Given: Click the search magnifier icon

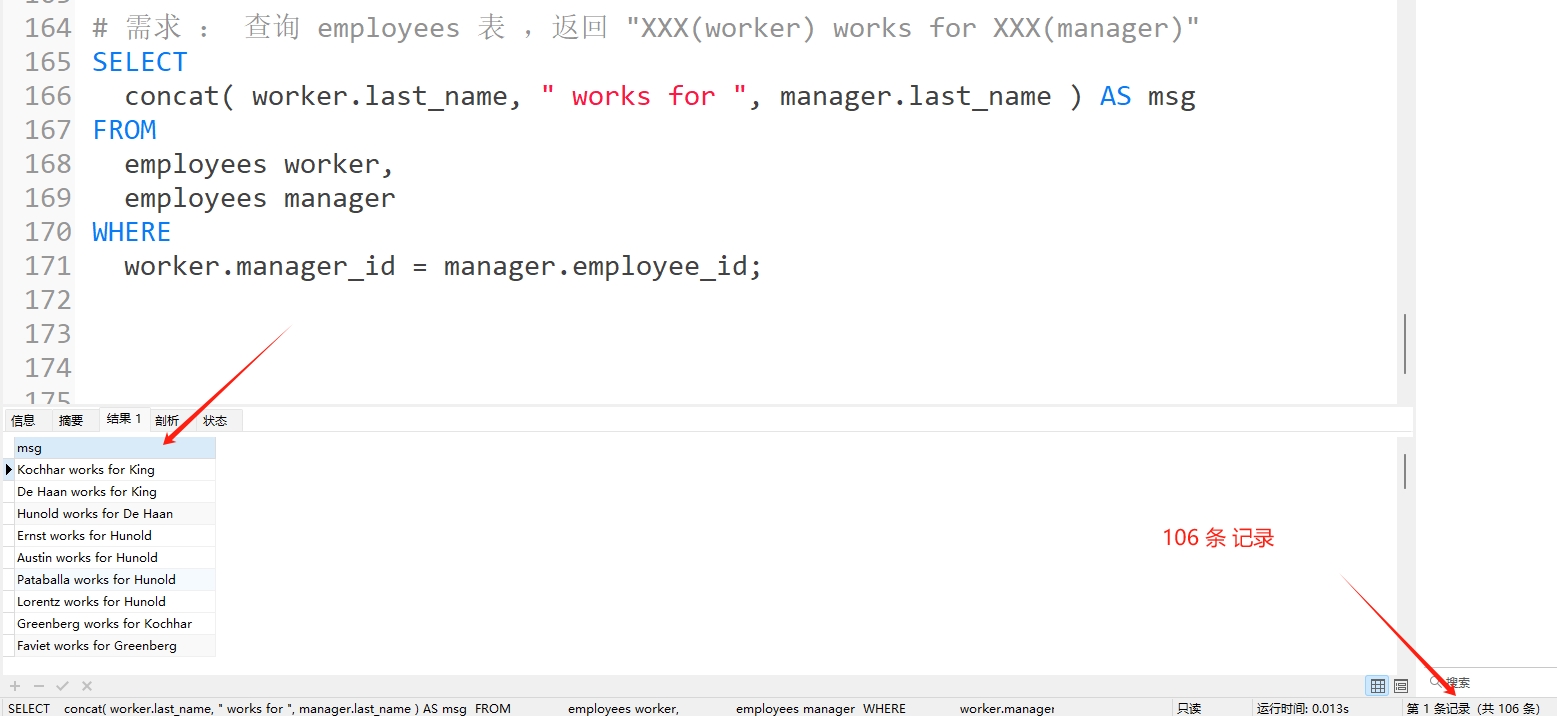Looking at the screenshot, I should 1437,682.
